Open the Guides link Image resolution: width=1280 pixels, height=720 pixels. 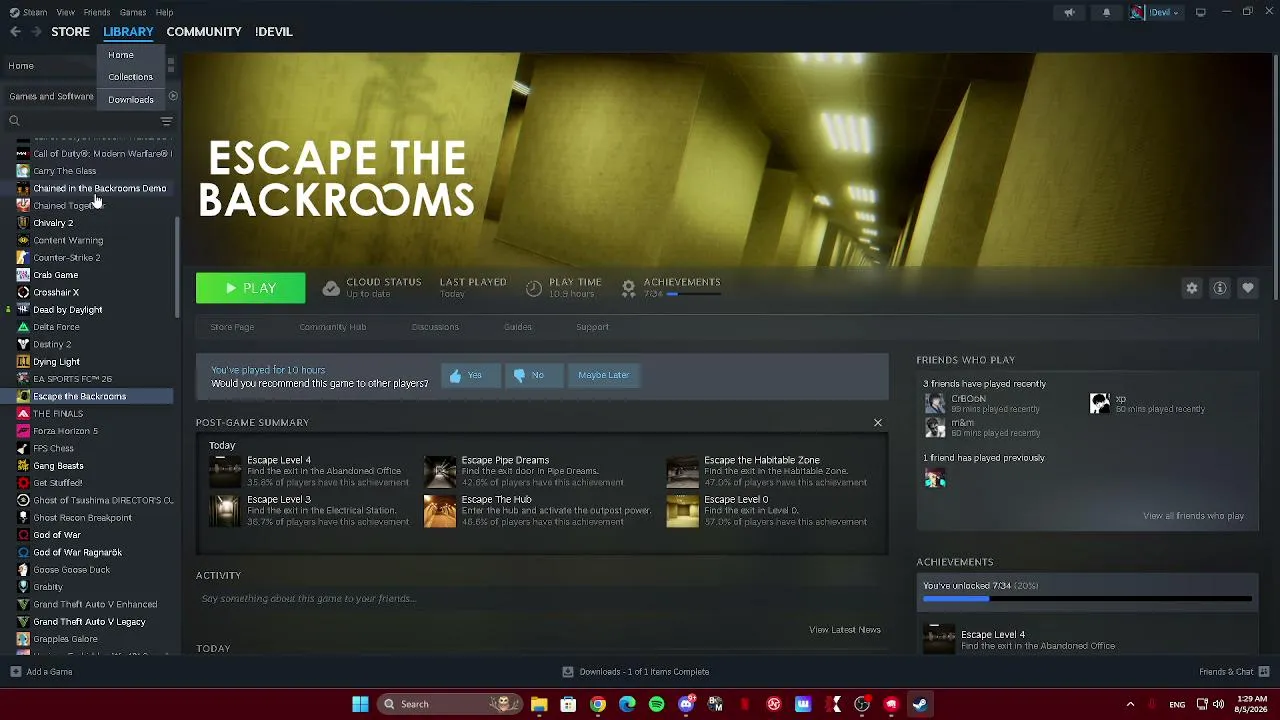coord(518,327)
